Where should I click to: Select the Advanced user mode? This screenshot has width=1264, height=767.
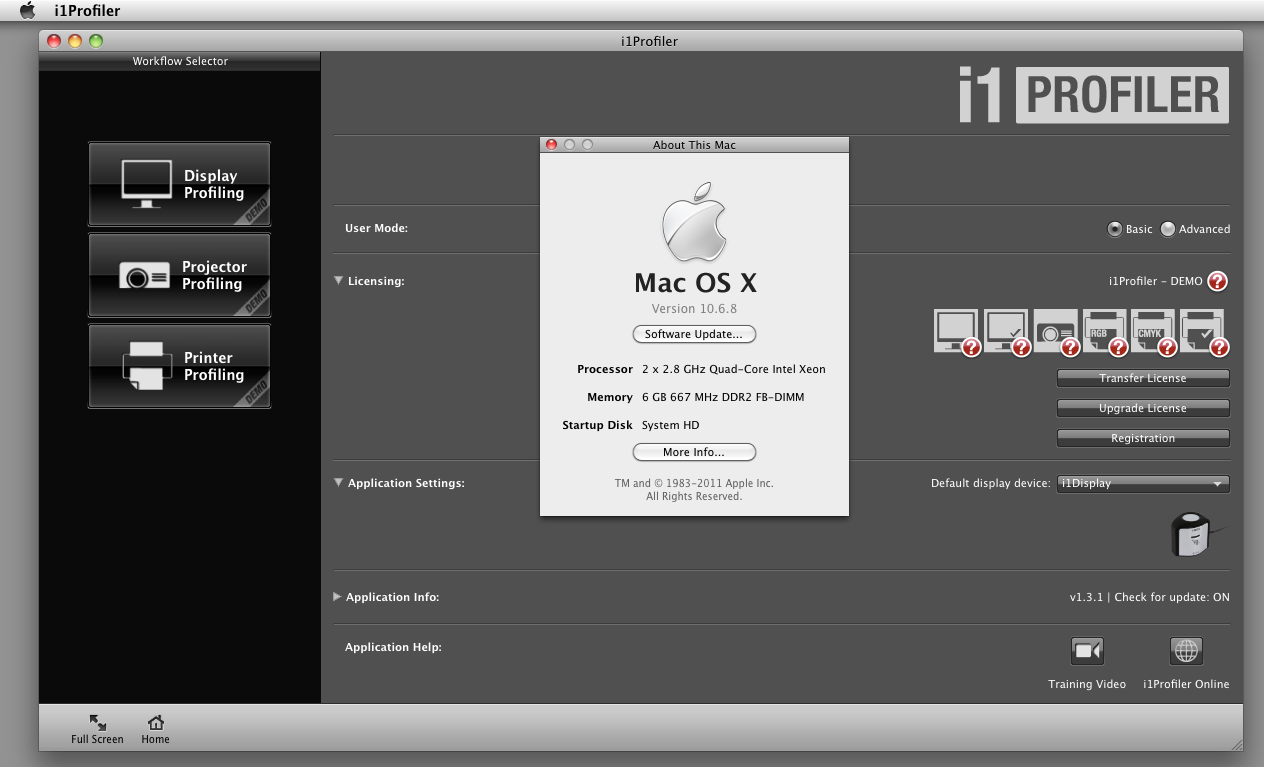coord(1168,229)
